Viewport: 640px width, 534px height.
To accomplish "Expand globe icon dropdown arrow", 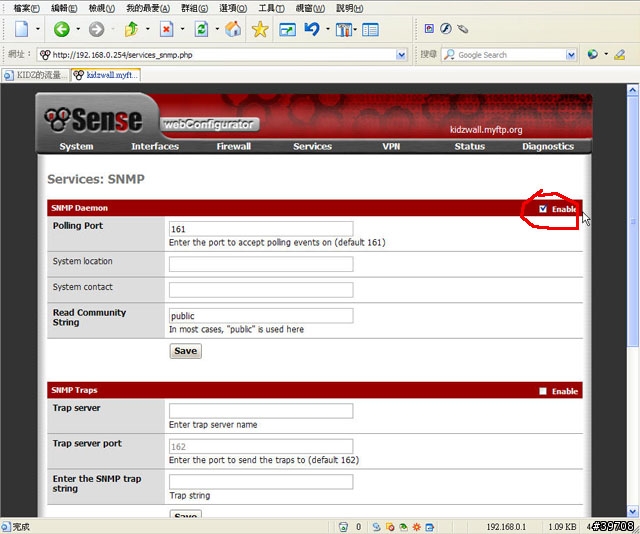I will (x=606, y=54).
